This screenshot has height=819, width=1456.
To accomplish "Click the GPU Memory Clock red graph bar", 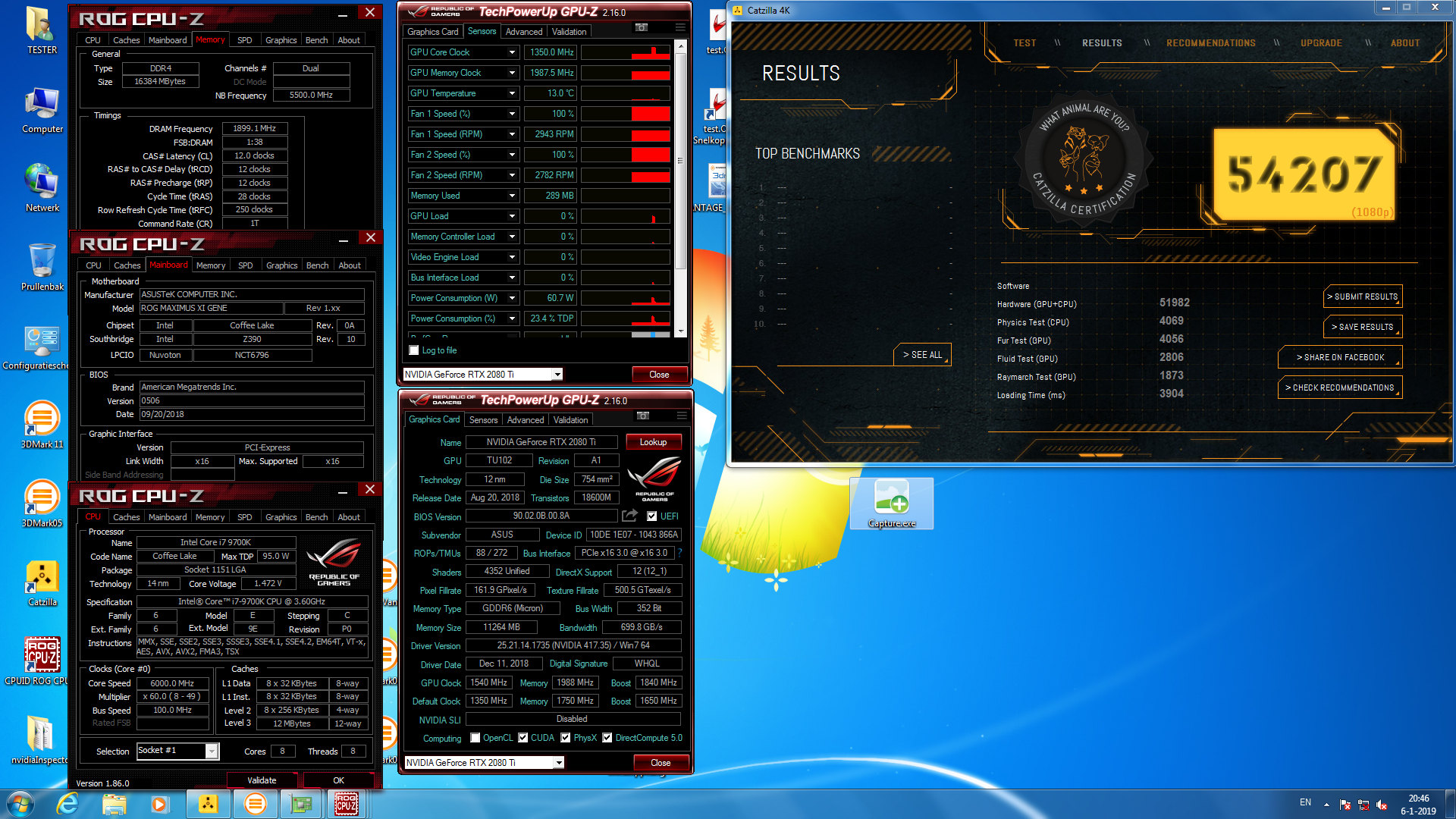I will [x=650, y=75].
